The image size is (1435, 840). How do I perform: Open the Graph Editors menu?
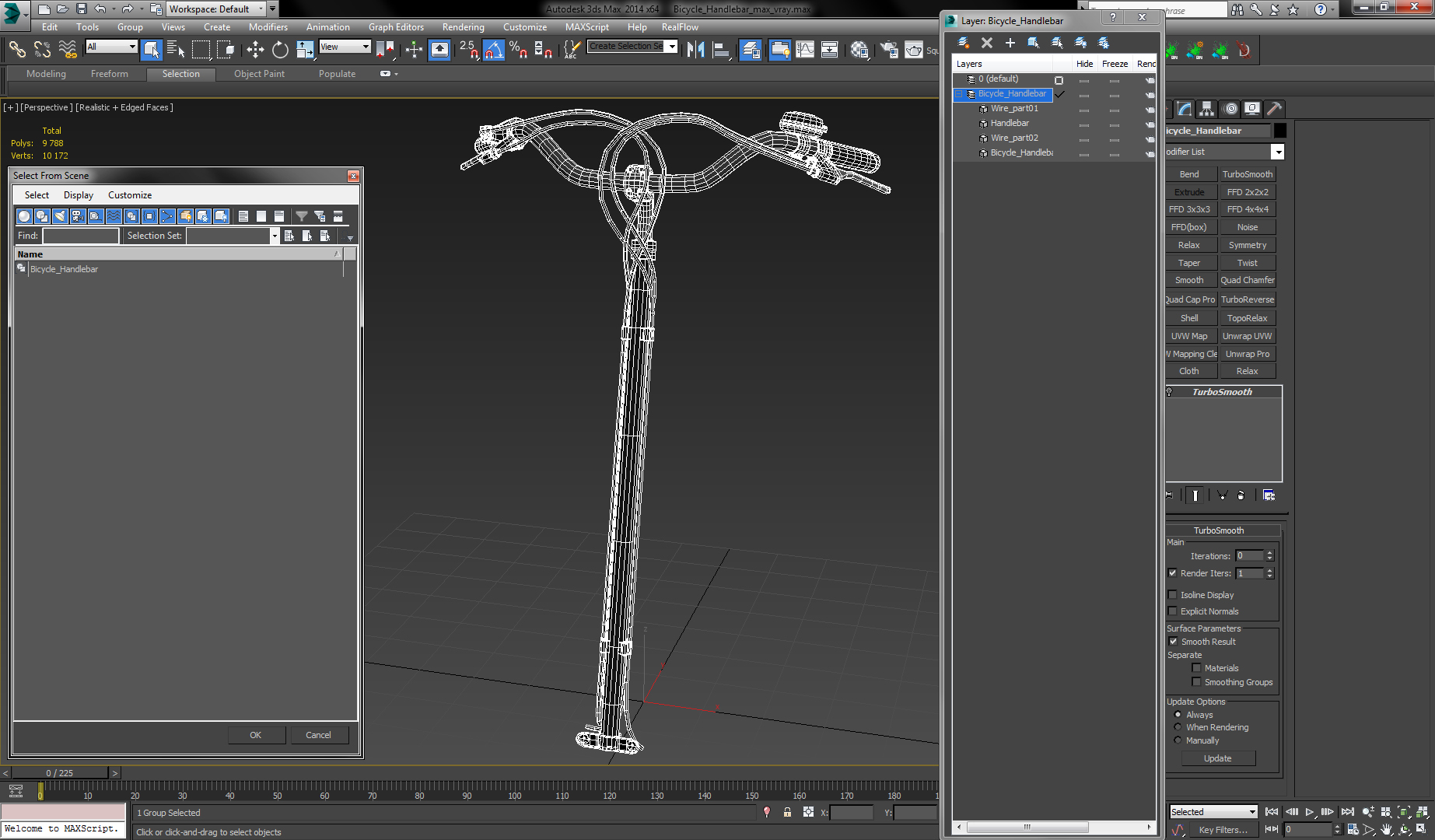point(396,27)
